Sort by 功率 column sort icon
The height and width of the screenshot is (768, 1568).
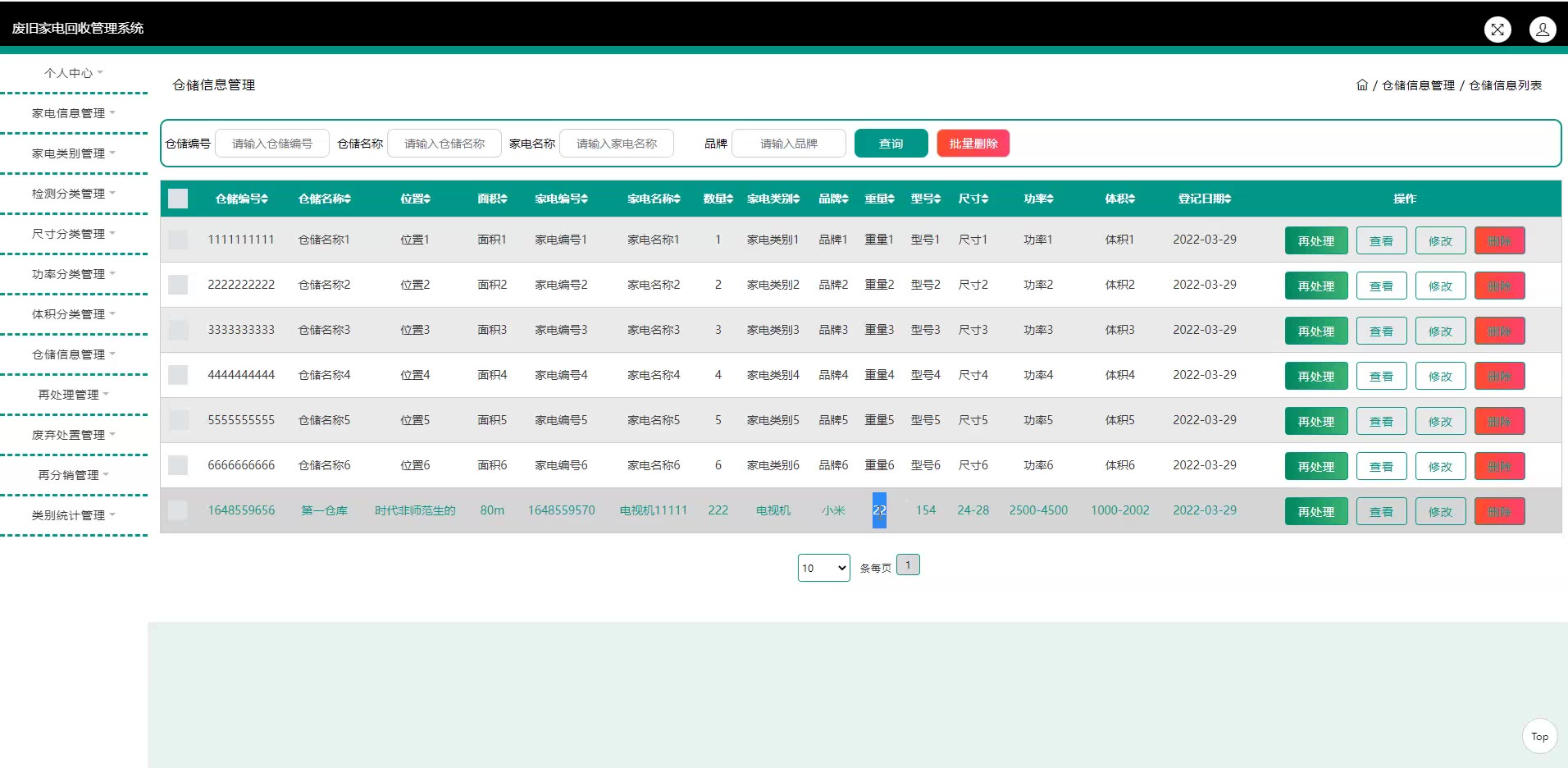point(1050,199)
